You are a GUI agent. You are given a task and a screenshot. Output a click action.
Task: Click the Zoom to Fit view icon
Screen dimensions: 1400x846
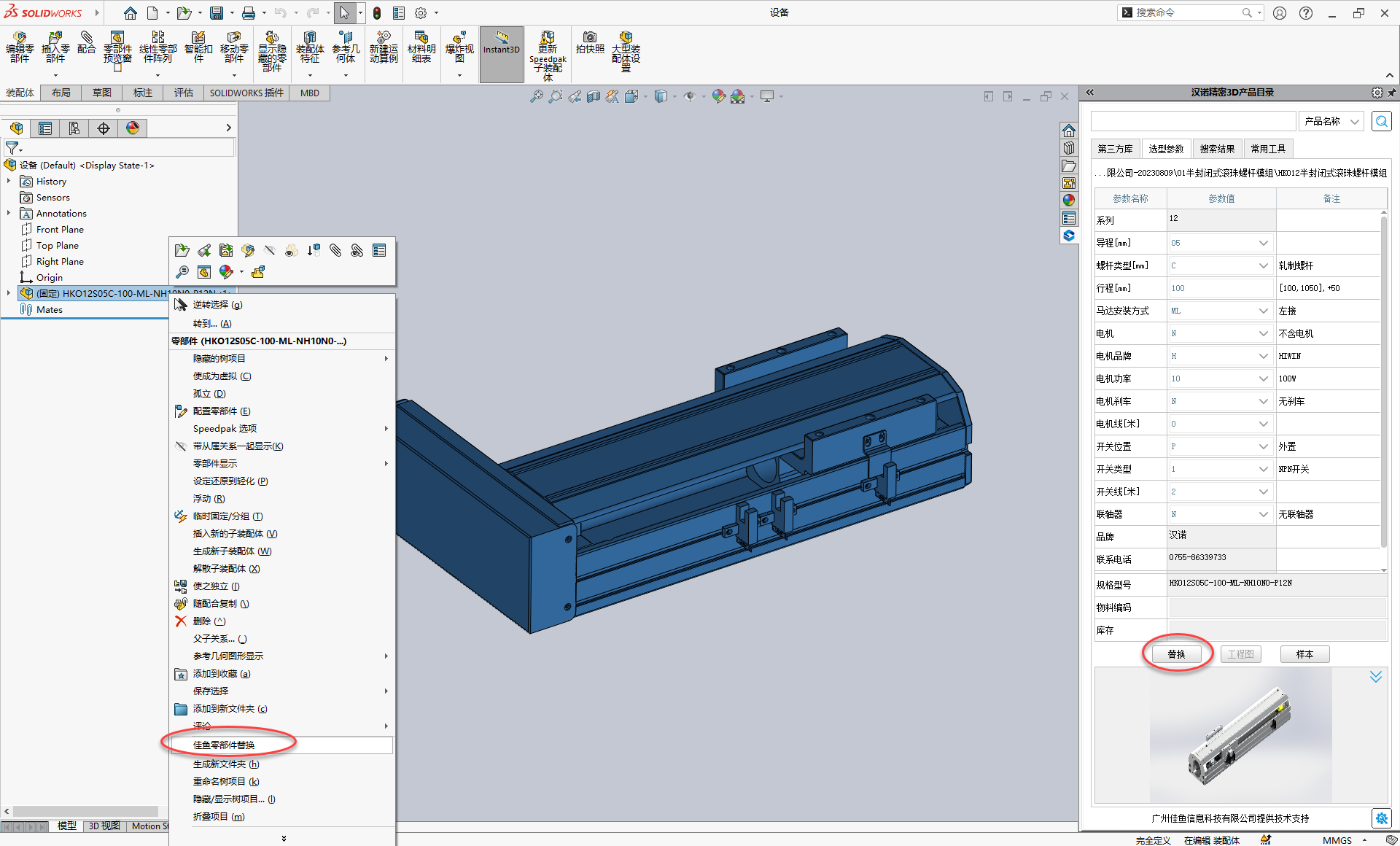[537, 96]
